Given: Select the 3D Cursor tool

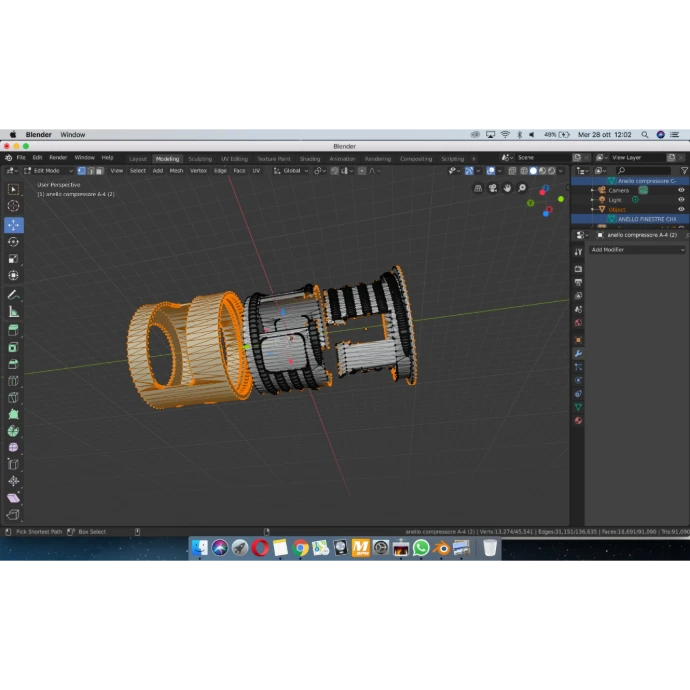Looking at the screenshot, I should coord(13,206).
